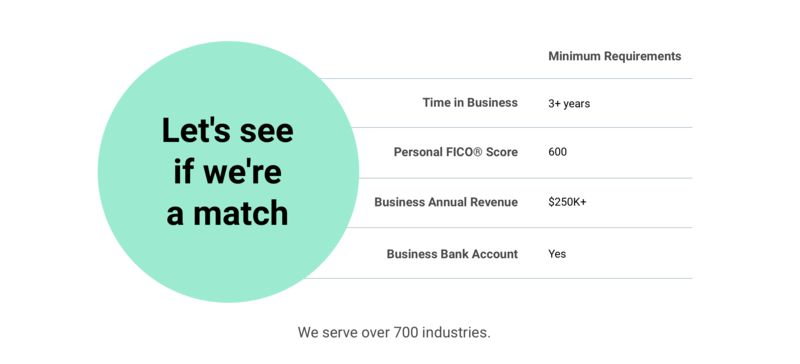Click the "a match" headline line
The image size is (800, 364).
[228, 213]
